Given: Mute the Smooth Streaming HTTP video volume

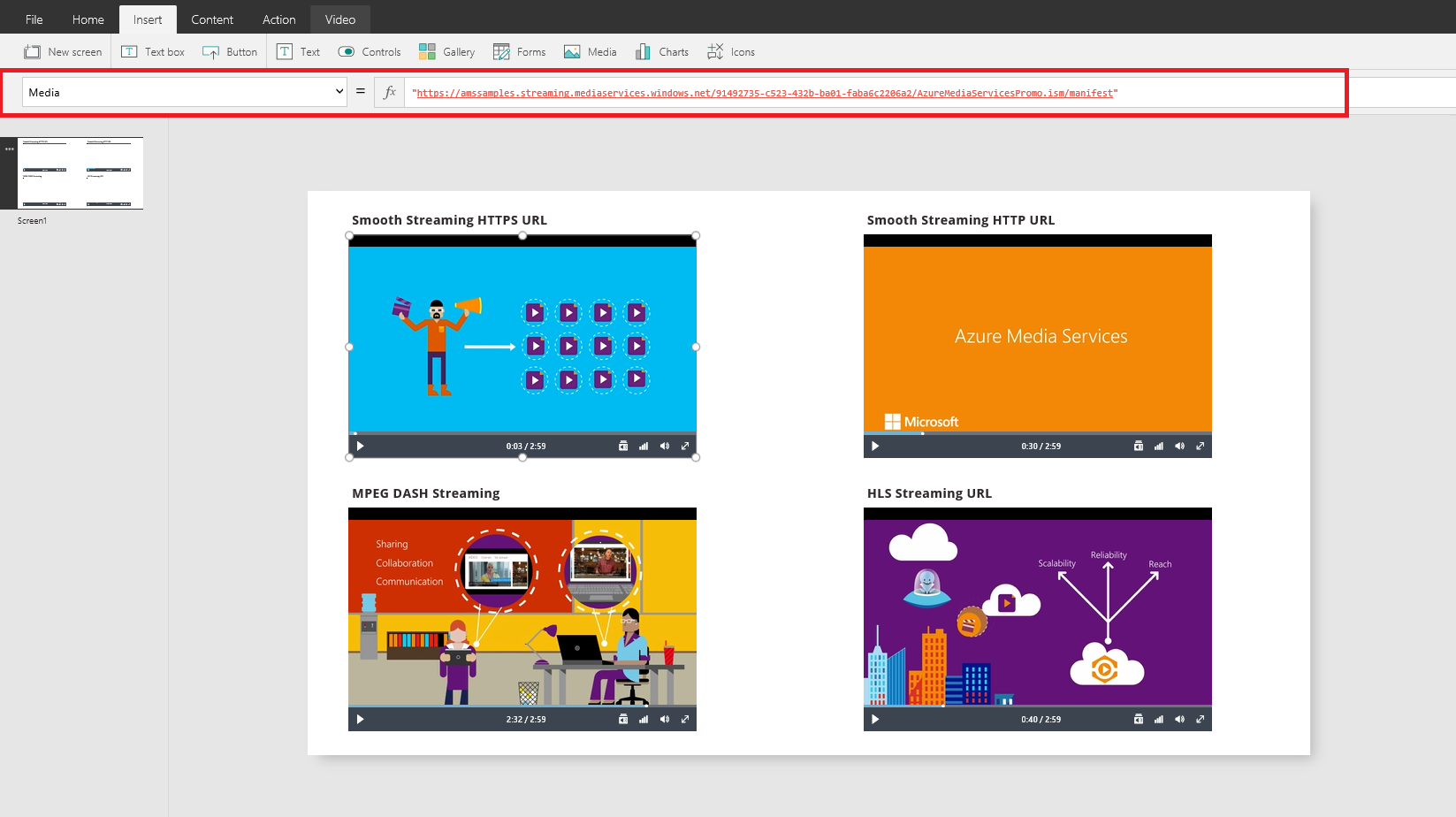Looking at the screenshot, I should (1179, 447).
